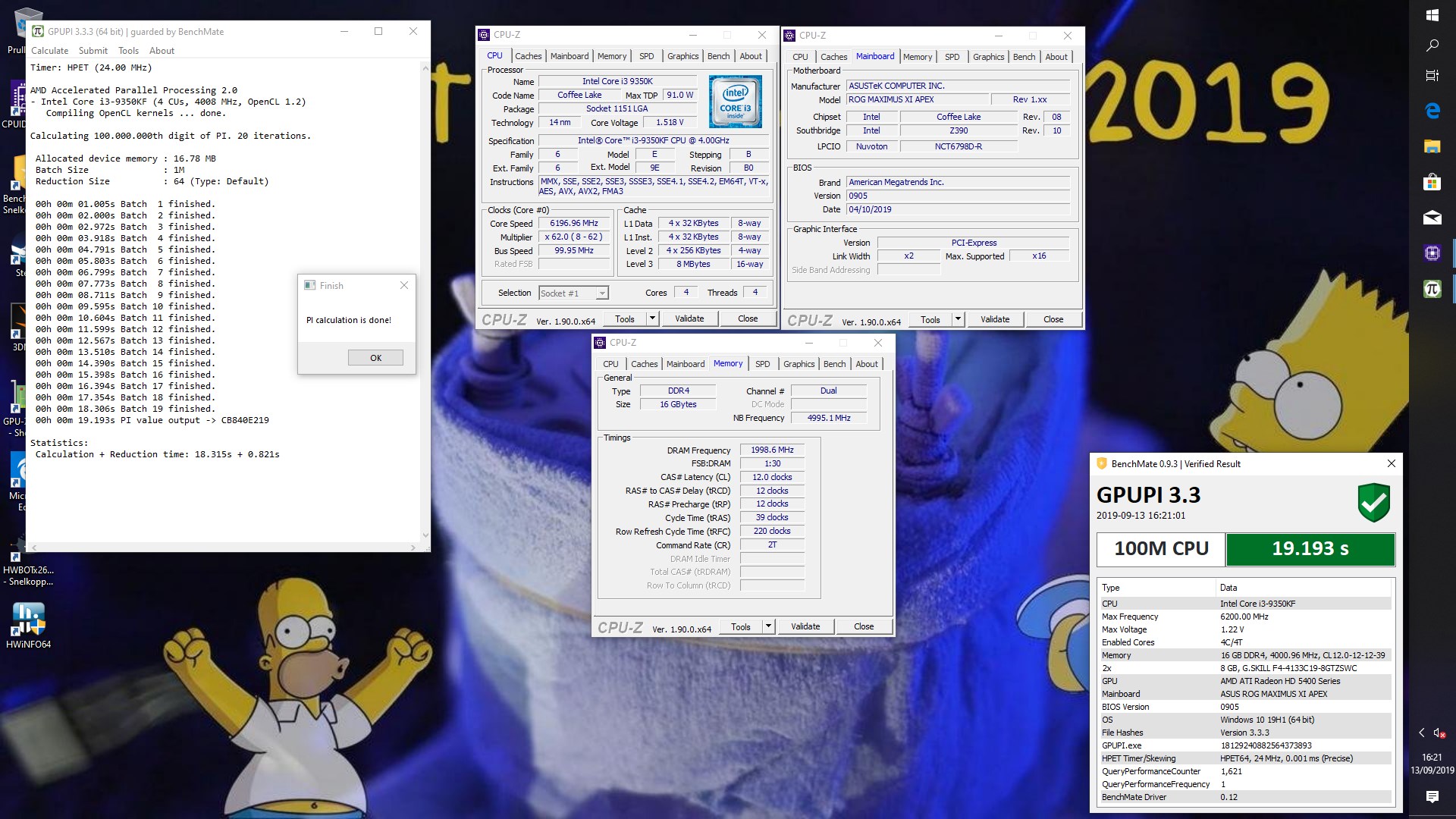Screen dimensions: 1456x819
Task: Open the Socket #1 selection dropdown
Action: point(573,293)
